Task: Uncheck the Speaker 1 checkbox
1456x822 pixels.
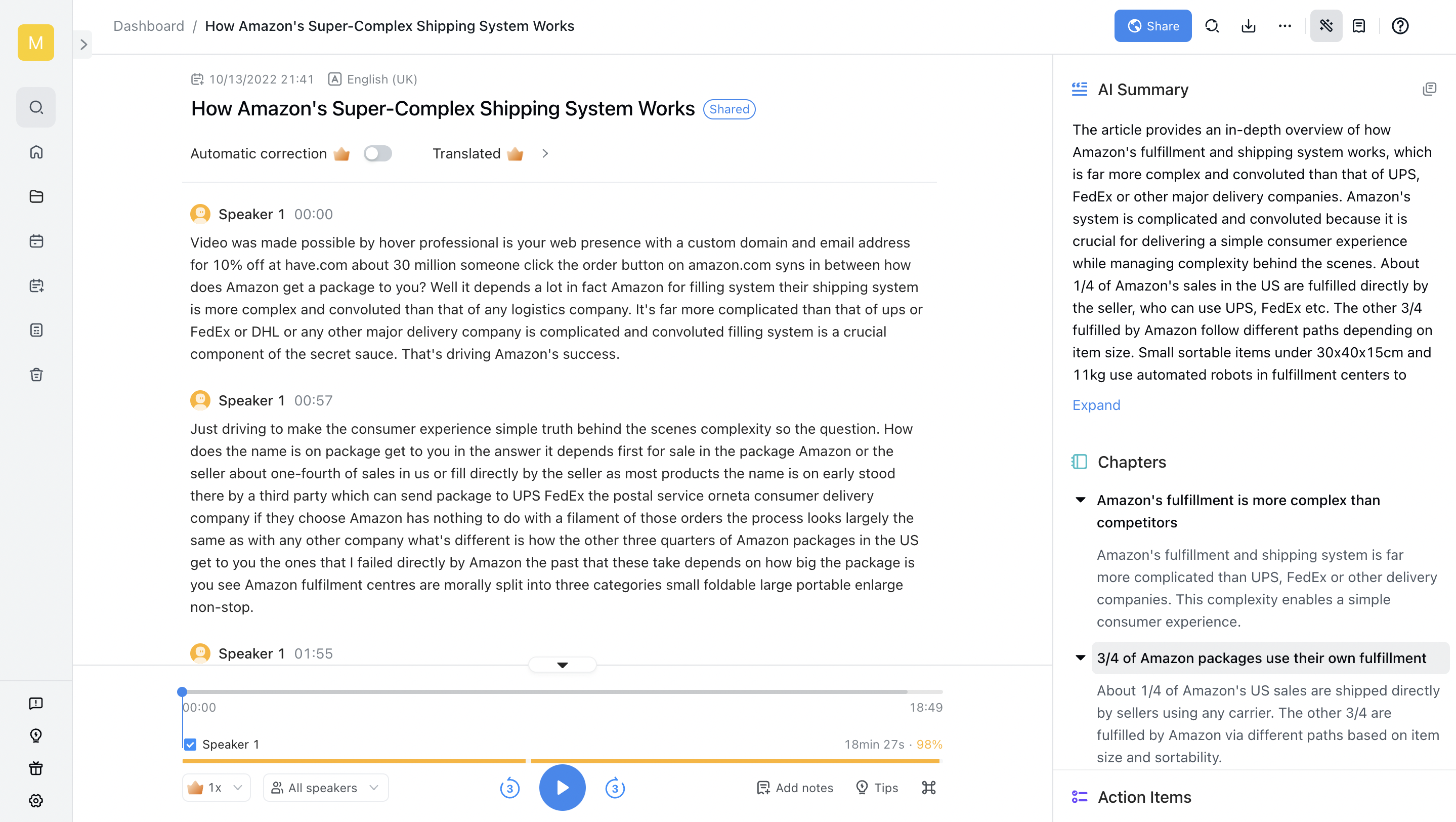Action: (191, 745)
